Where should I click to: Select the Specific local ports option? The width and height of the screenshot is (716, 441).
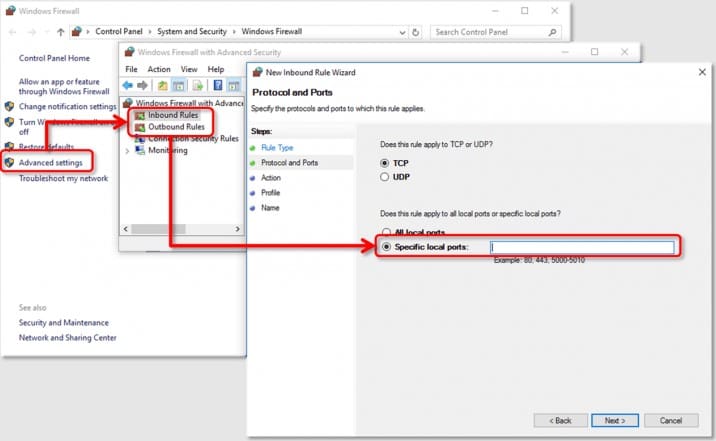point(386,247)
